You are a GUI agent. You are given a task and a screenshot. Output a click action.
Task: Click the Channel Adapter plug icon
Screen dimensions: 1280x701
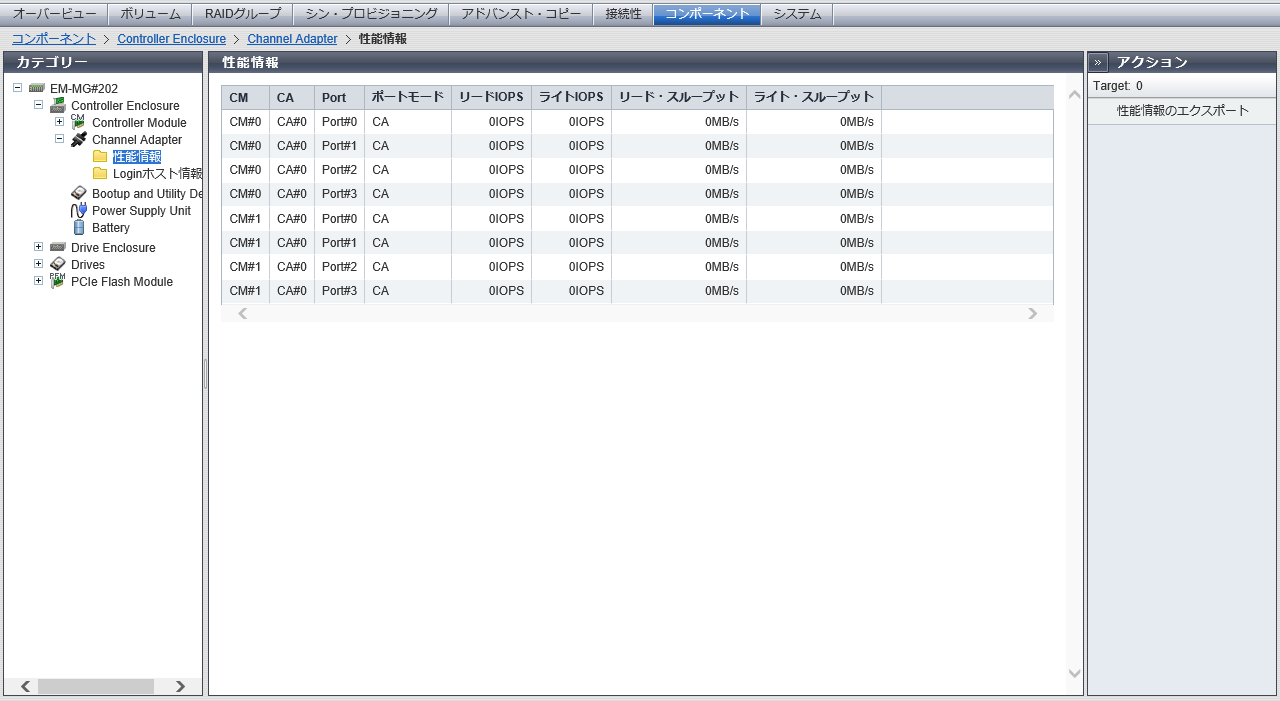(79, 140)
